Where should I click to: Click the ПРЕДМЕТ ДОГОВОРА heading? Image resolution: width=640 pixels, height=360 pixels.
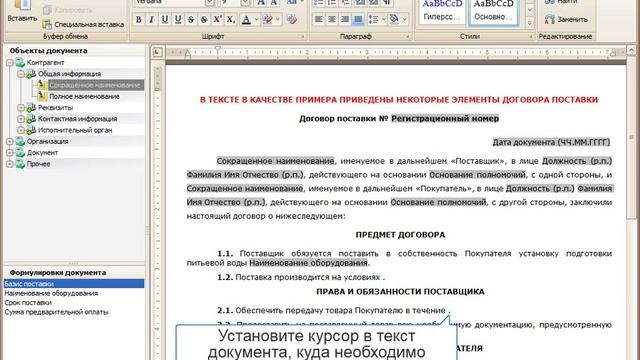click(x=400, y=235)
